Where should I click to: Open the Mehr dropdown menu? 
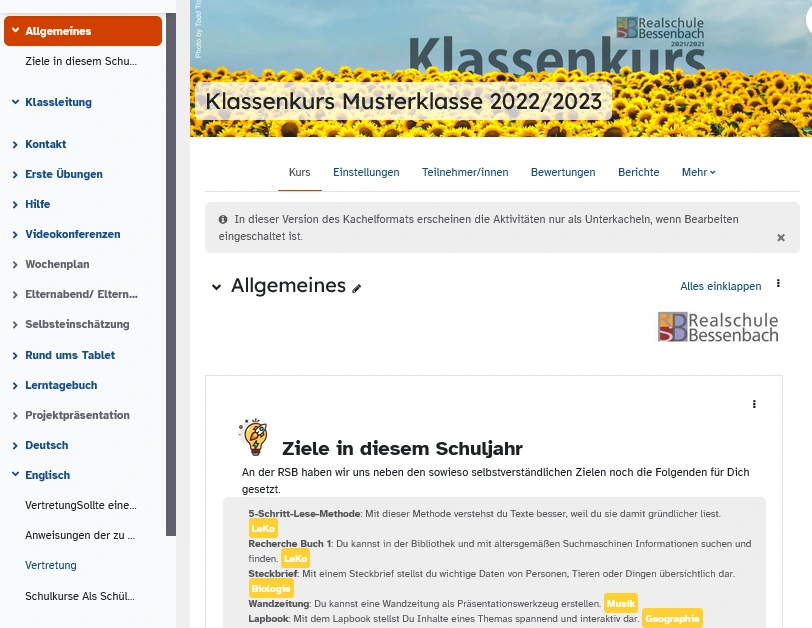(698, 172)
